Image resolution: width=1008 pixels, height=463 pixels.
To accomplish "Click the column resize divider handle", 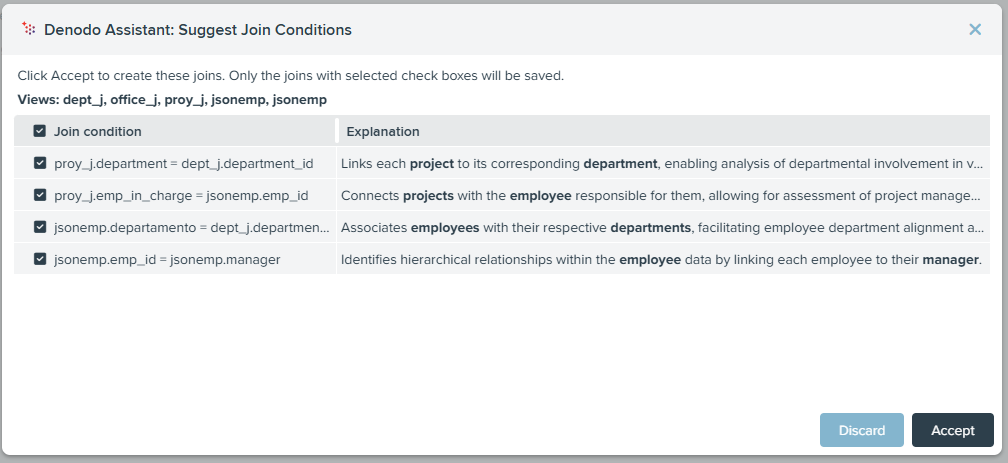I will 337,131.
